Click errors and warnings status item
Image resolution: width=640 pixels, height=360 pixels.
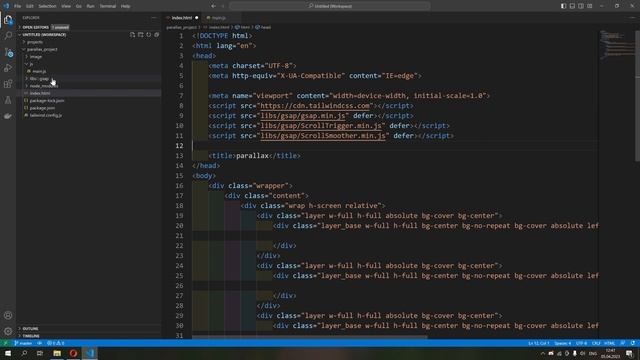coord(56,343)
